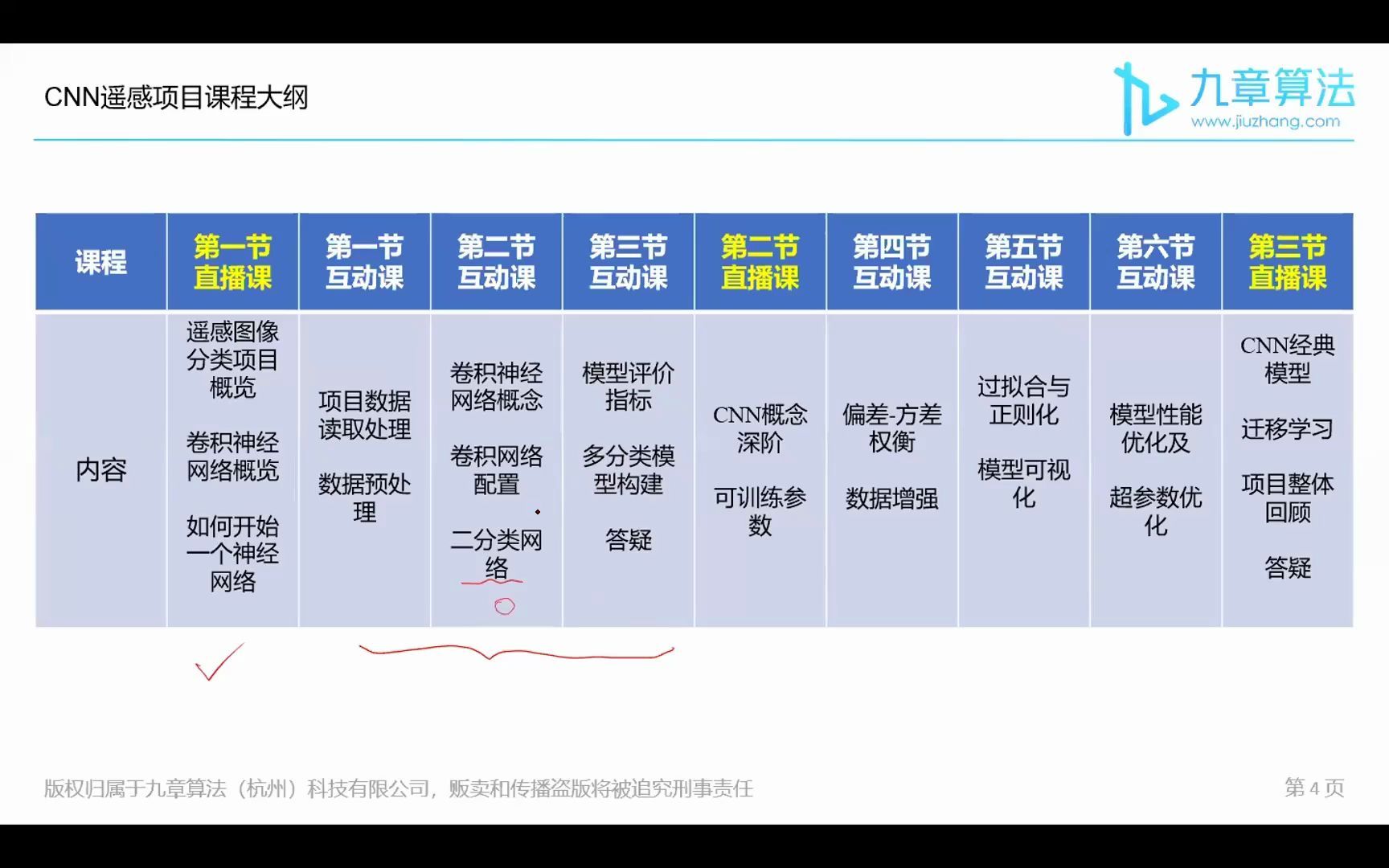1389x868 pixels.
Task: Click the copyright notice footer text
Action: click(398, 788)
